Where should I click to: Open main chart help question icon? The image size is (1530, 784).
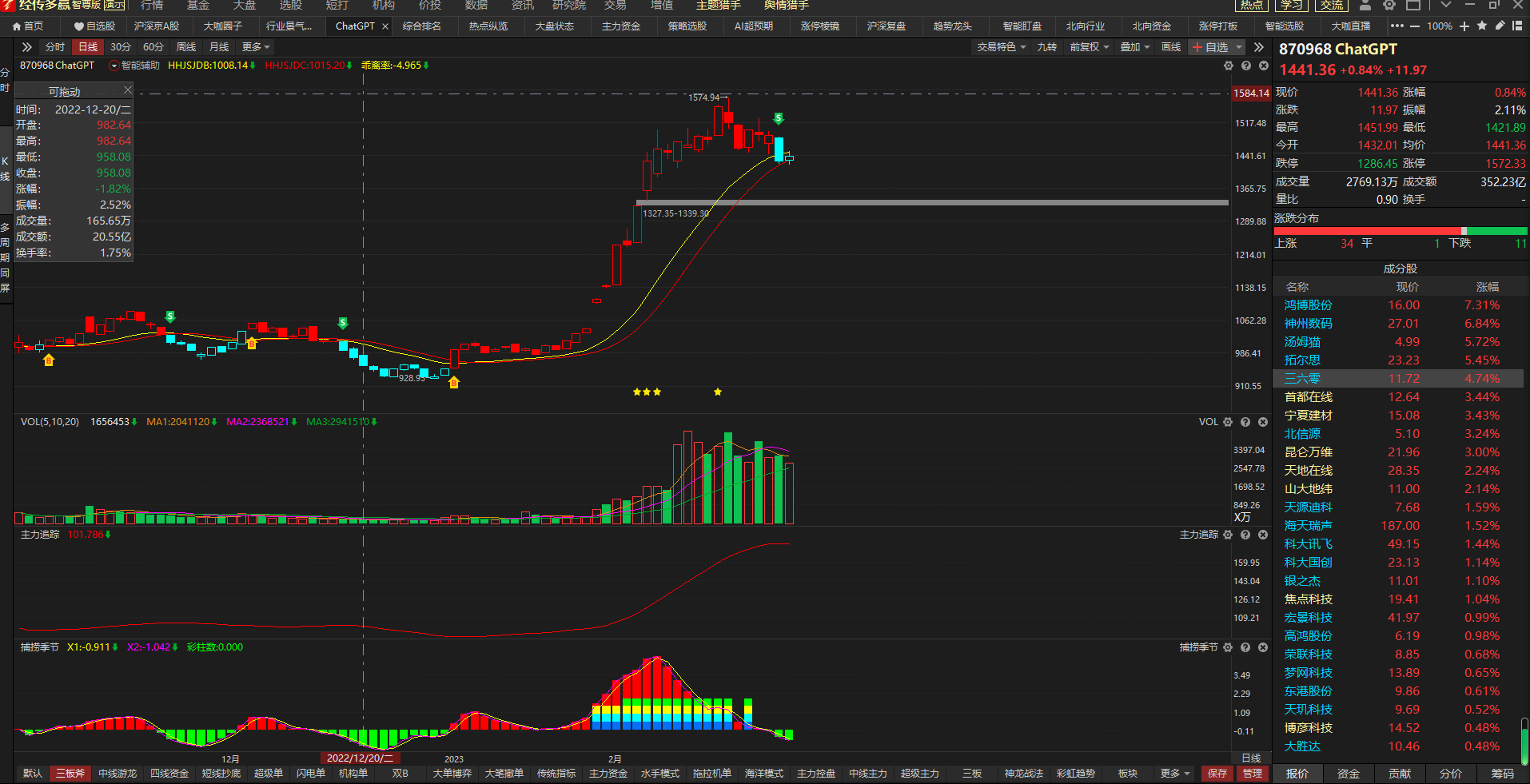1246,66
